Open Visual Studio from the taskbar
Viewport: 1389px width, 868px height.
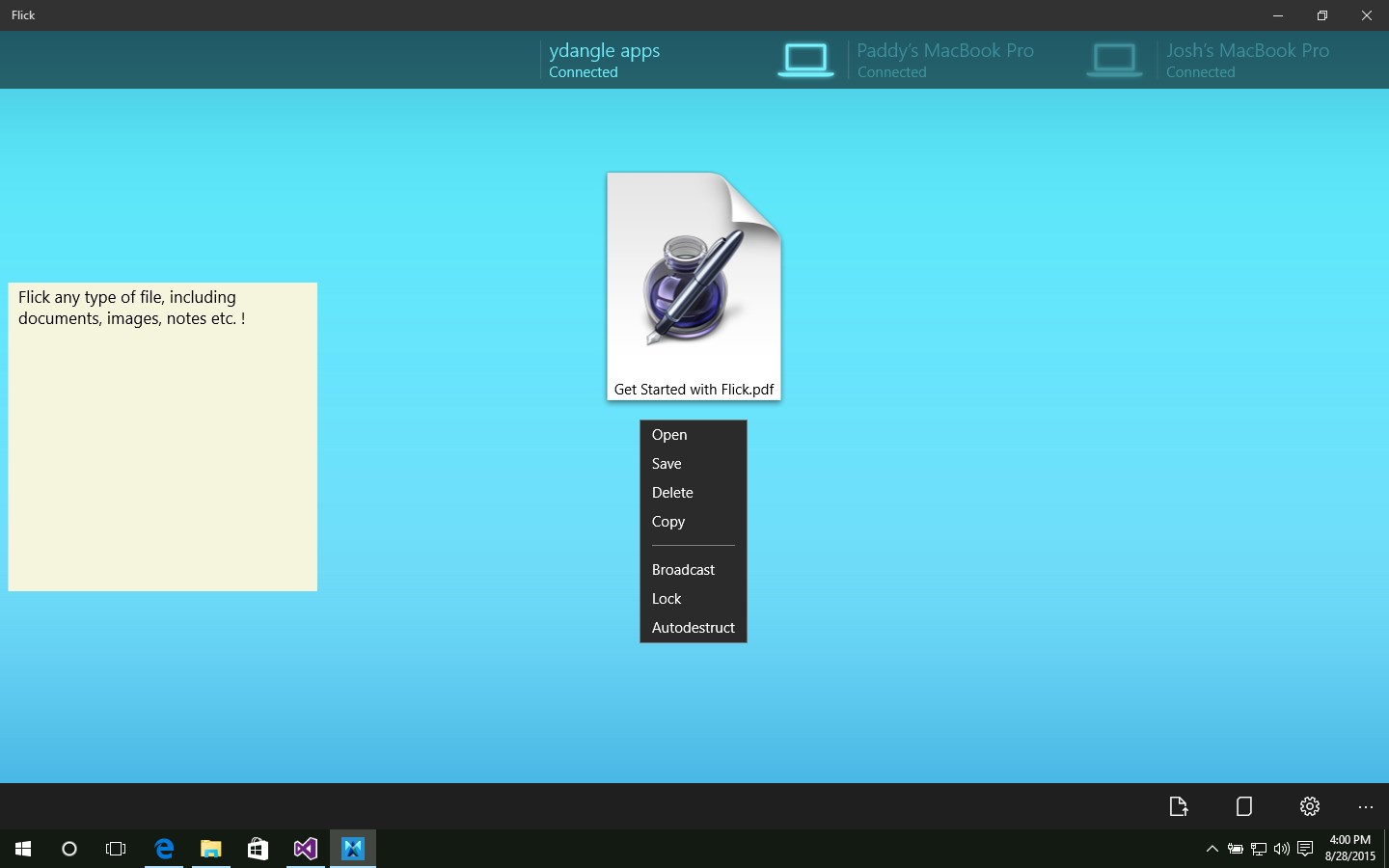306,849
